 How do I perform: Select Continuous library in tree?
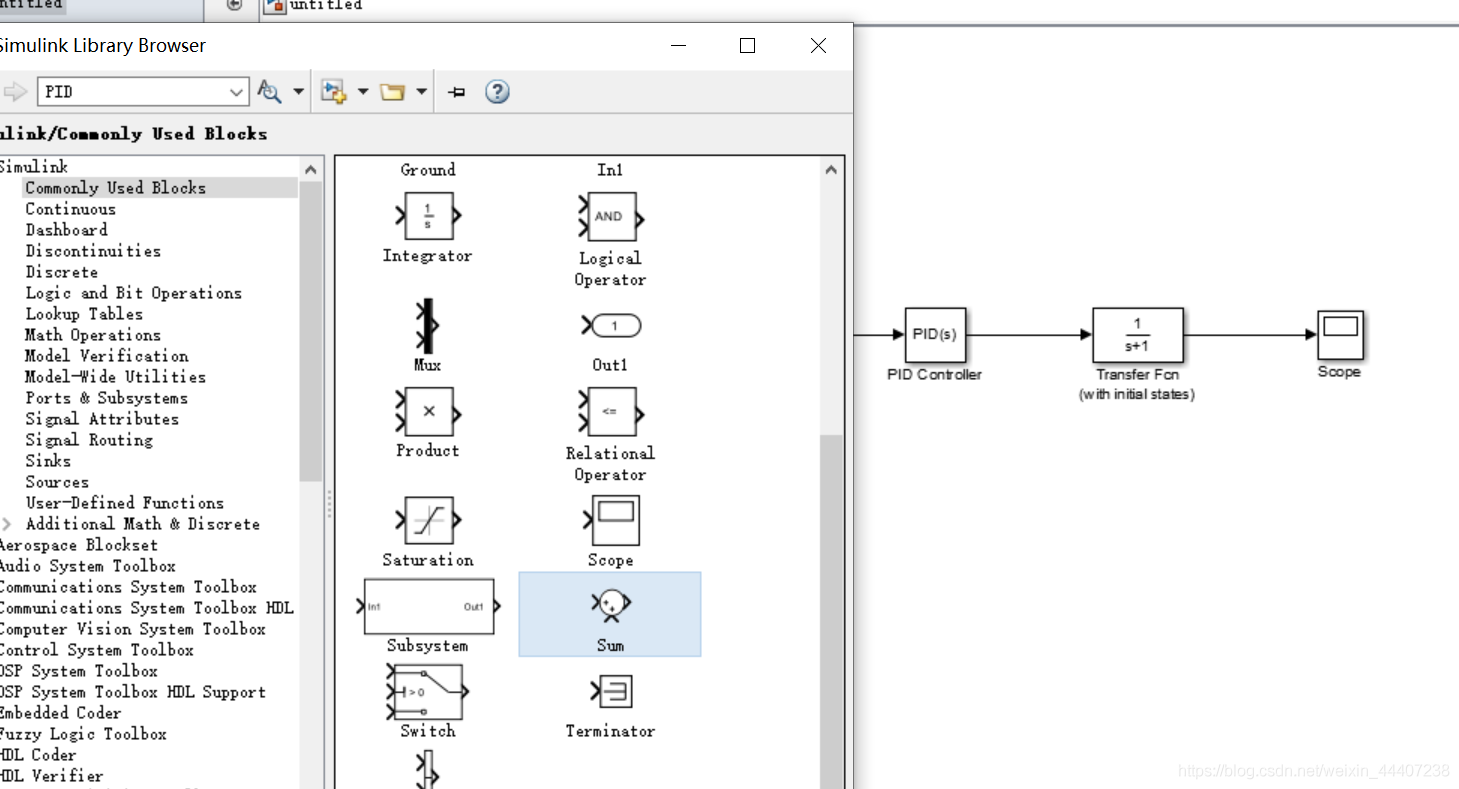(71, 209)
